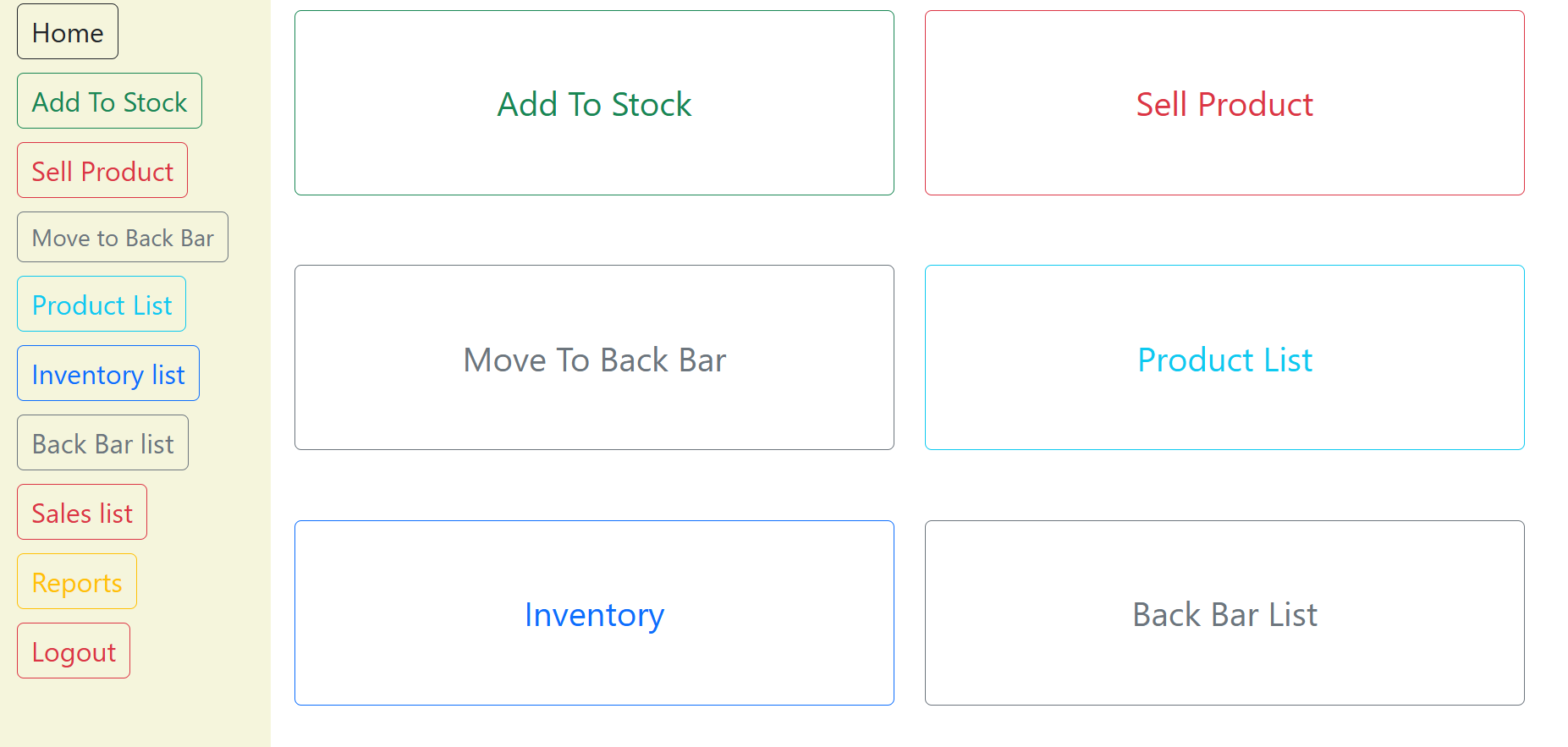Open the Add To Stock card
The image size is (1568, 747).
(593, 103)
